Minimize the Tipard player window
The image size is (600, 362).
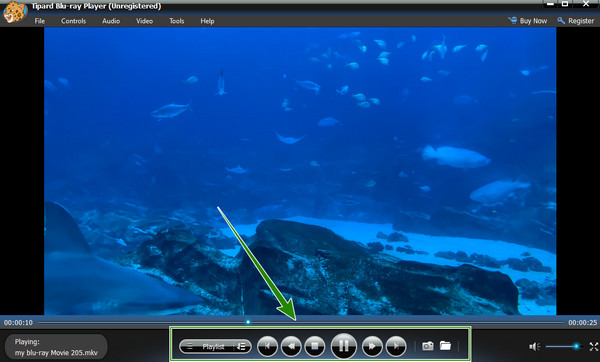550,4
